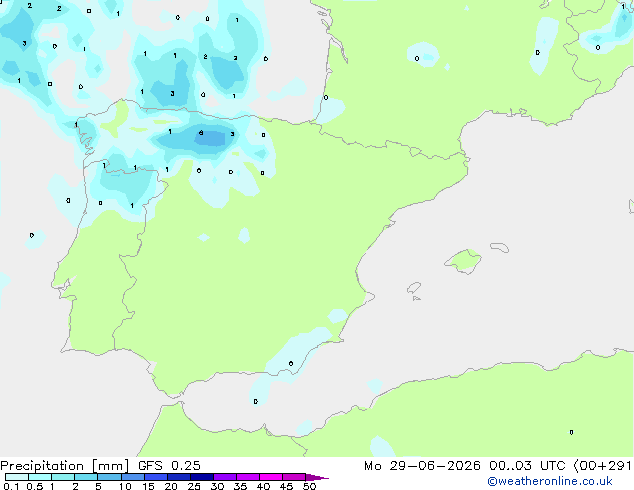Screen dimensions: 634x490
Task: Click the Ibiza island outline
Action: [414, 288]
